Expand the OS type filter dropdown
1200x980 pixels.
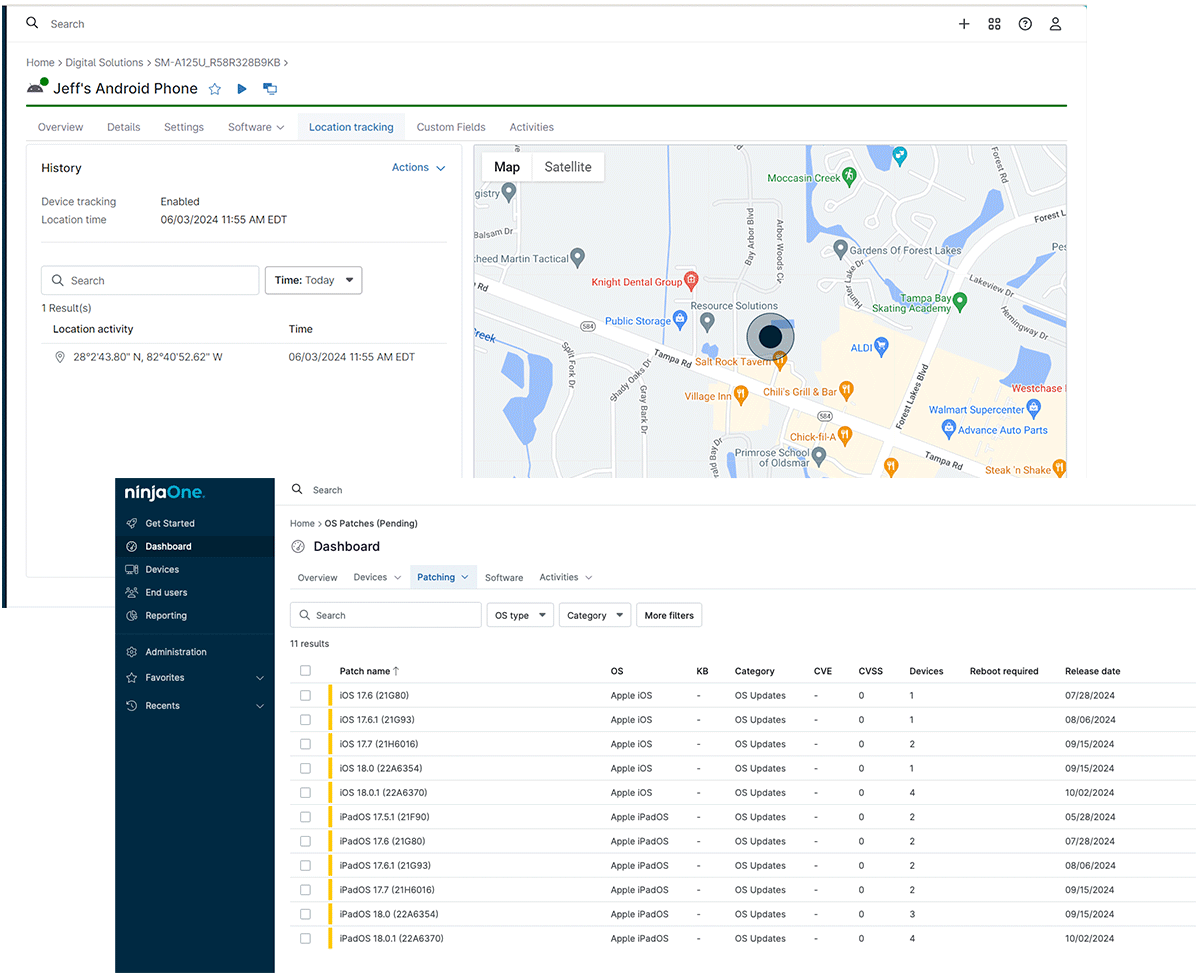[519, 615]
